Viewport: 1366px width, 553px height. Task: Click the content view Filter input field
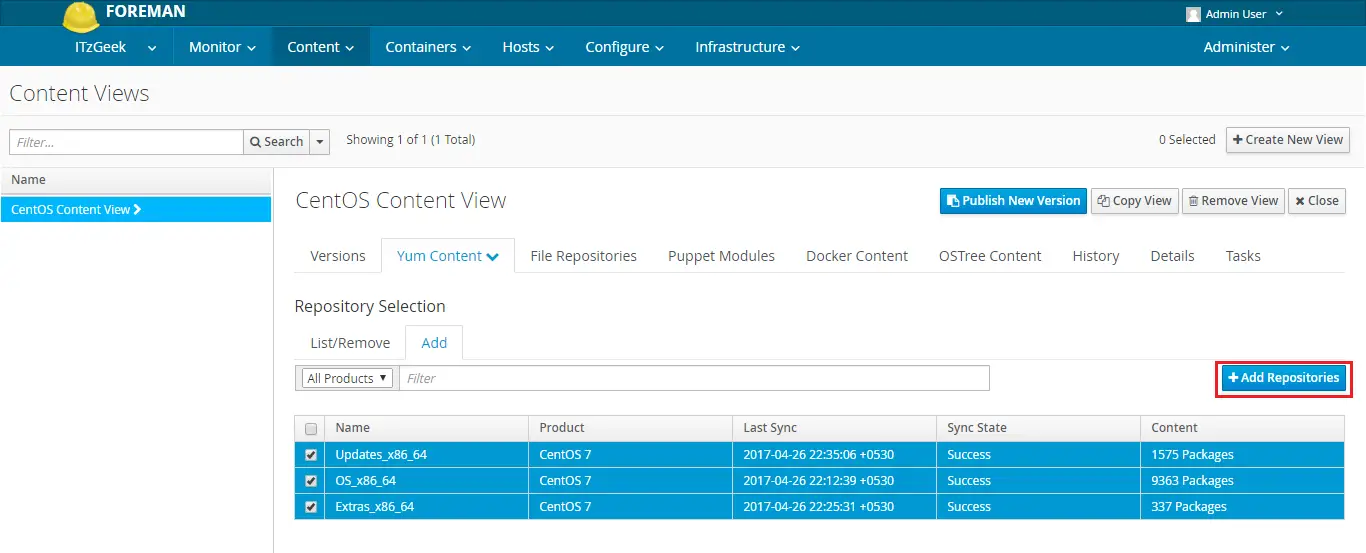coord(126,142)
